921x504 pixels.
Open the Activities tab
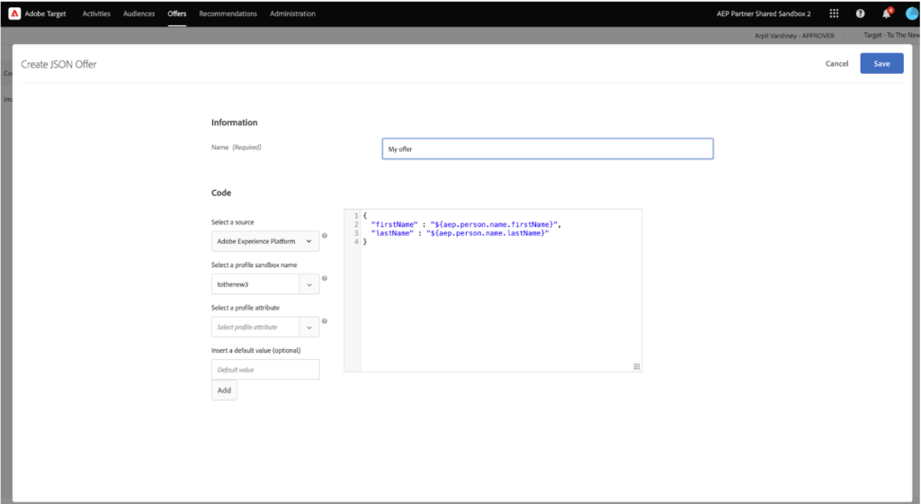(x=96, y=14)
